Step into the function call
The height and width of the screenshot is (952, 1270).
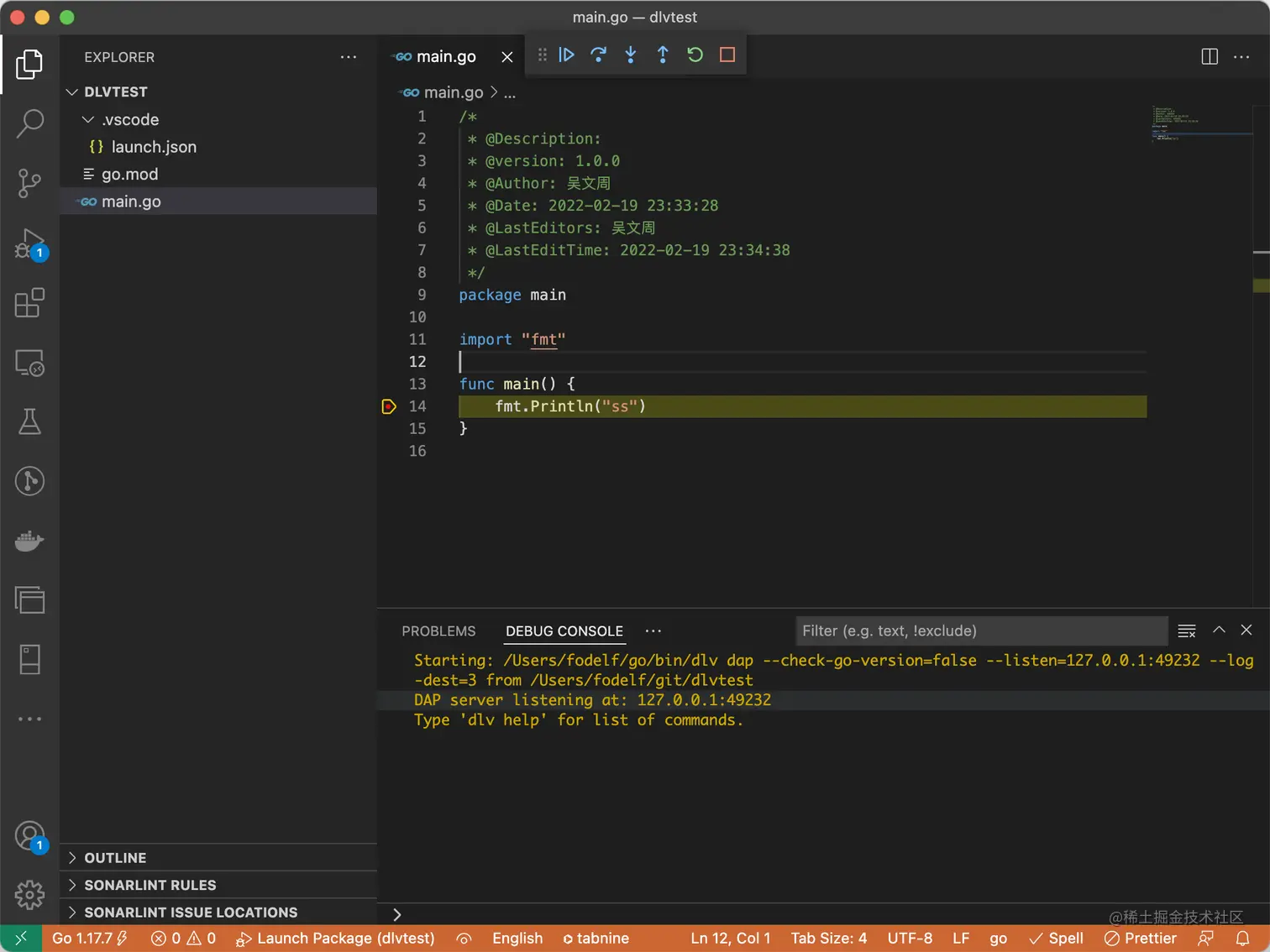pyautogui.click(x=631, y=55)
